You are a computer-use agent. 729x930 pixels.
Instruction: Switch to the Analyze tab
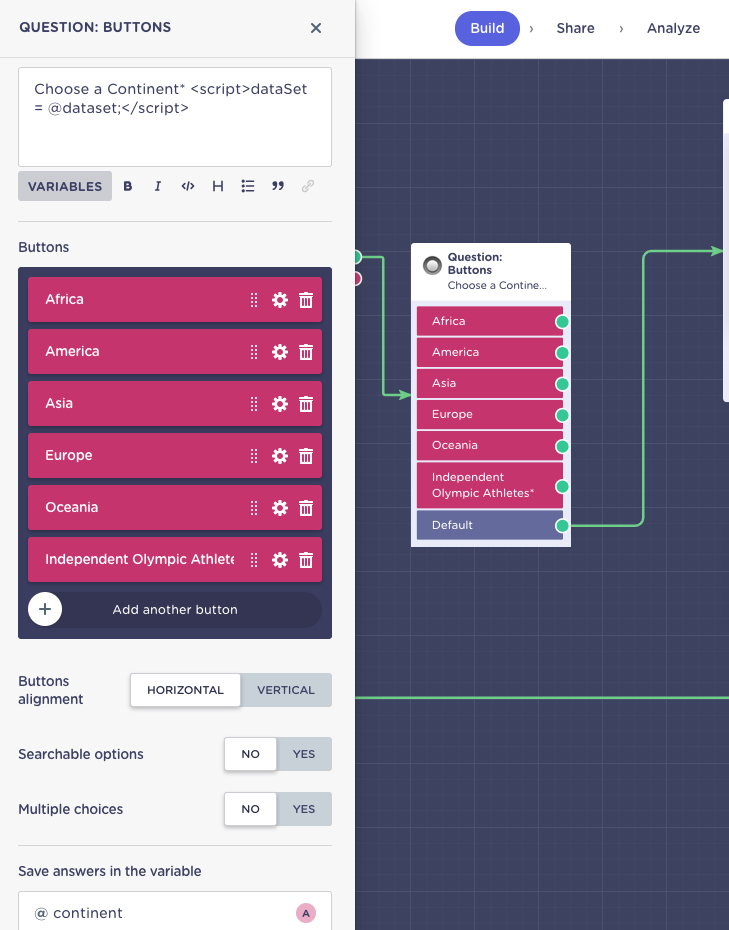click(673, 28)
